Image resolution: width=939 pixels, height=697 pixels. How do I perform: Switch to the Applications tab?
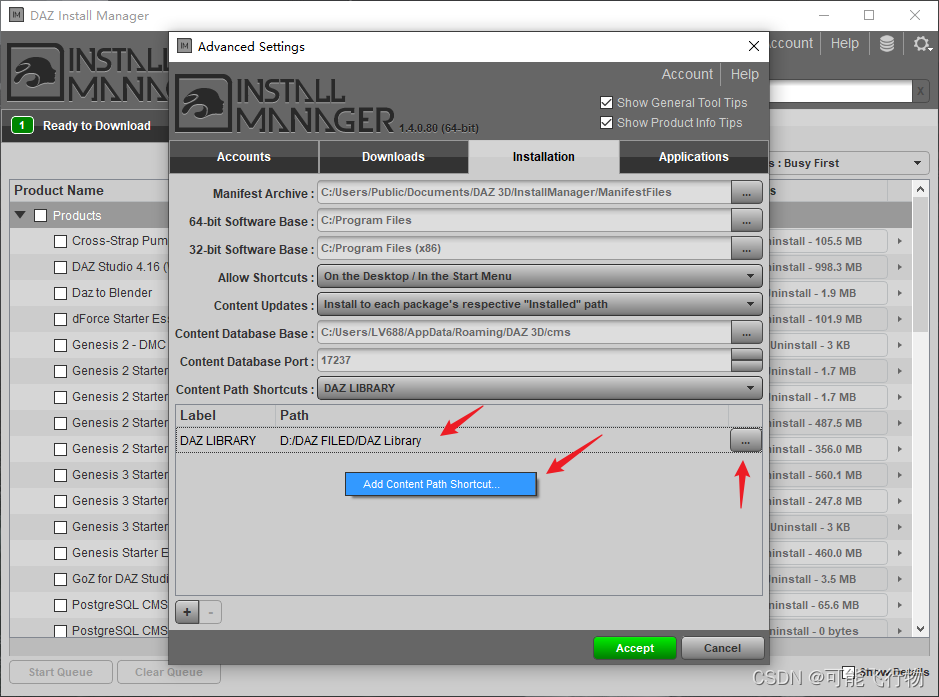point(693,157)
